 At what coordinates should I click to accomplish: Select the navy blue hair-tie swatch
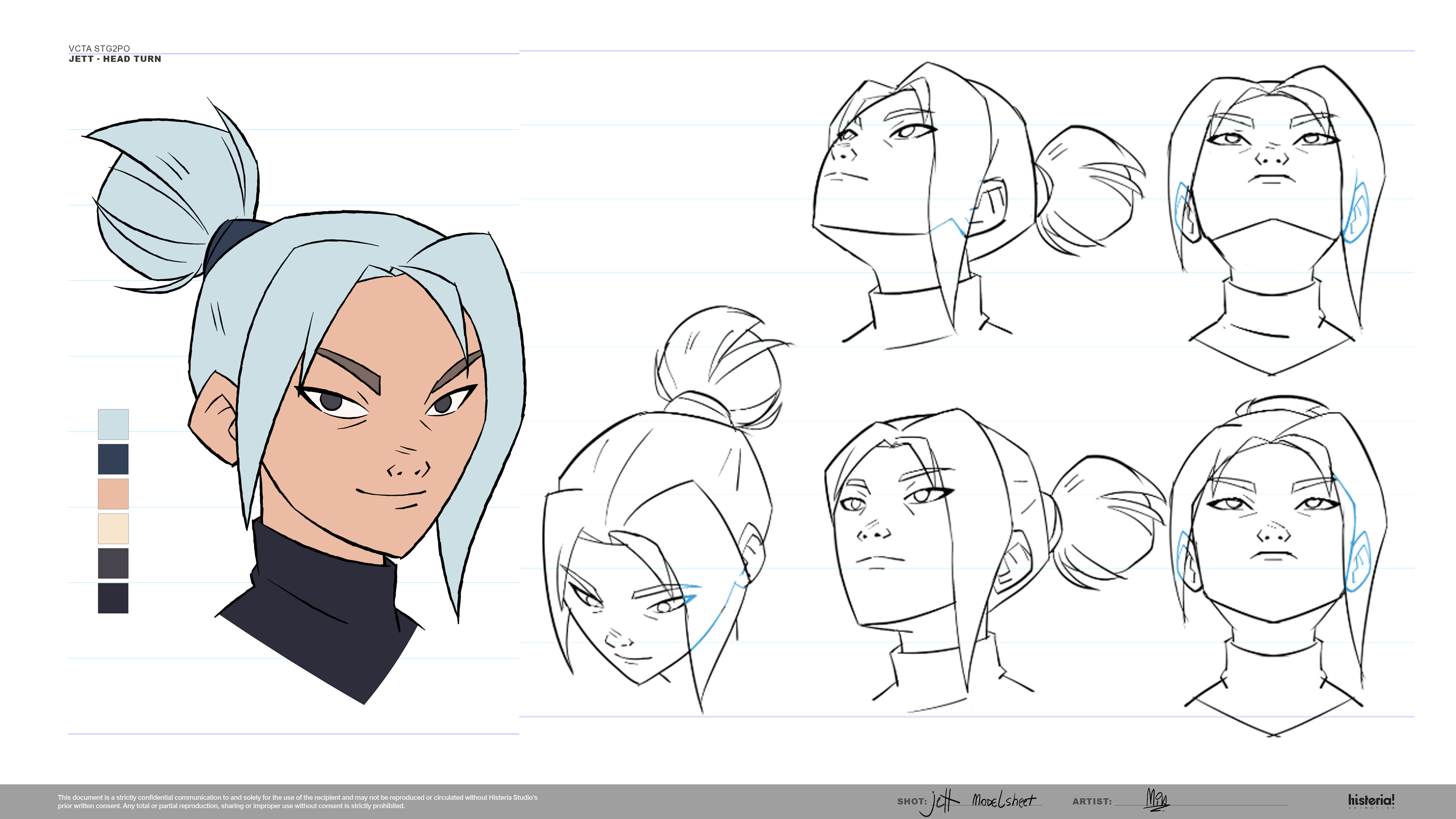[113, 459]
